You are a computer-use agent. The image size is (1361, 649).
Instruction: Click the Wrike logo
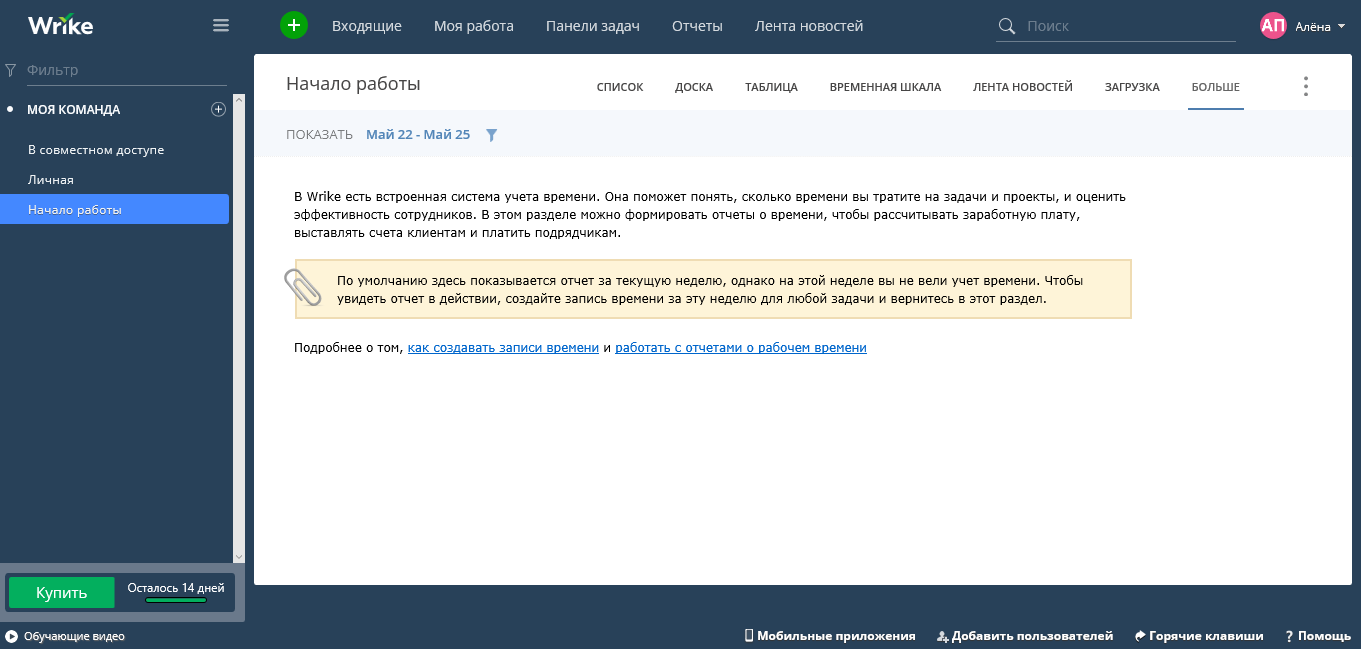[58, 25]
